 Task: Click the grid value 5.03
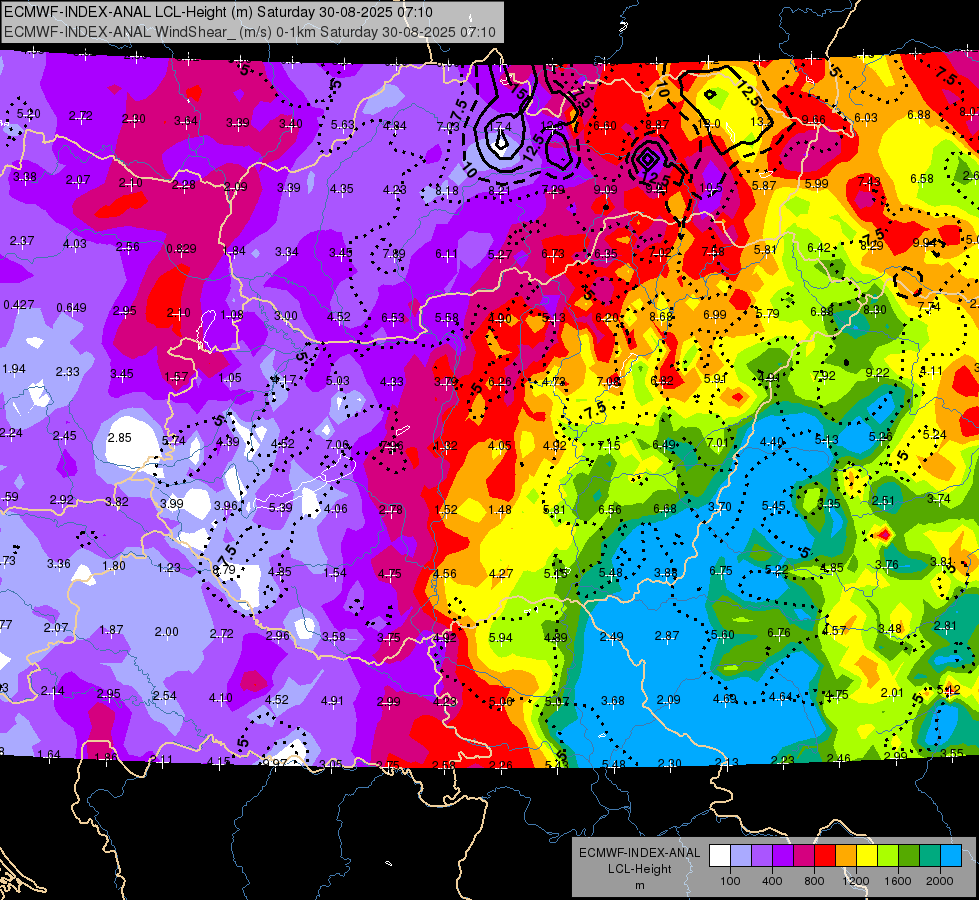pos(338,381)
